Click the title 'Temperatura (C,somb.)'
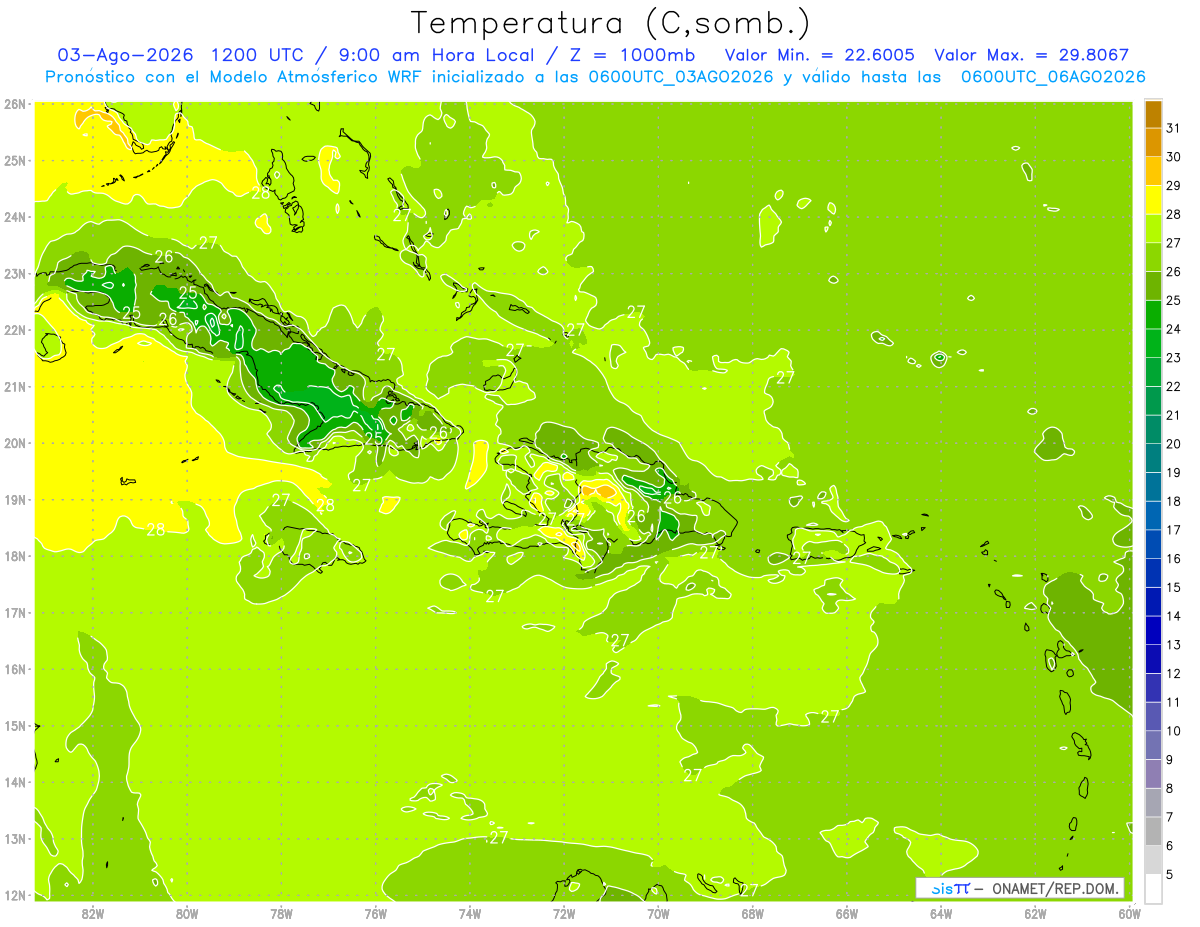The image size is (1200, 927). coord(611,24)
